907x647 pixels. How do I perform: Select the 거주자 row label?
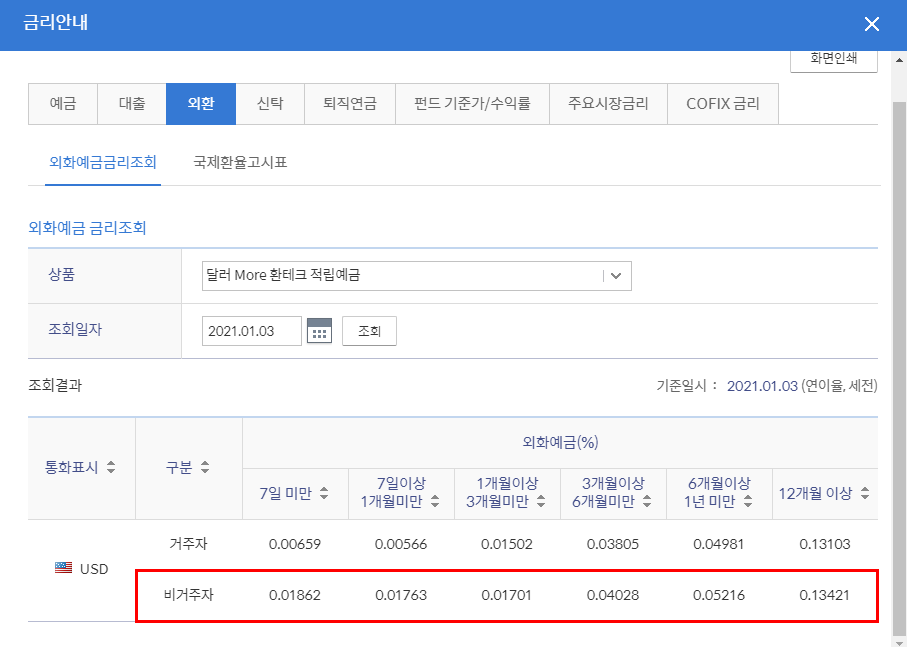click(x=189, y=544)
